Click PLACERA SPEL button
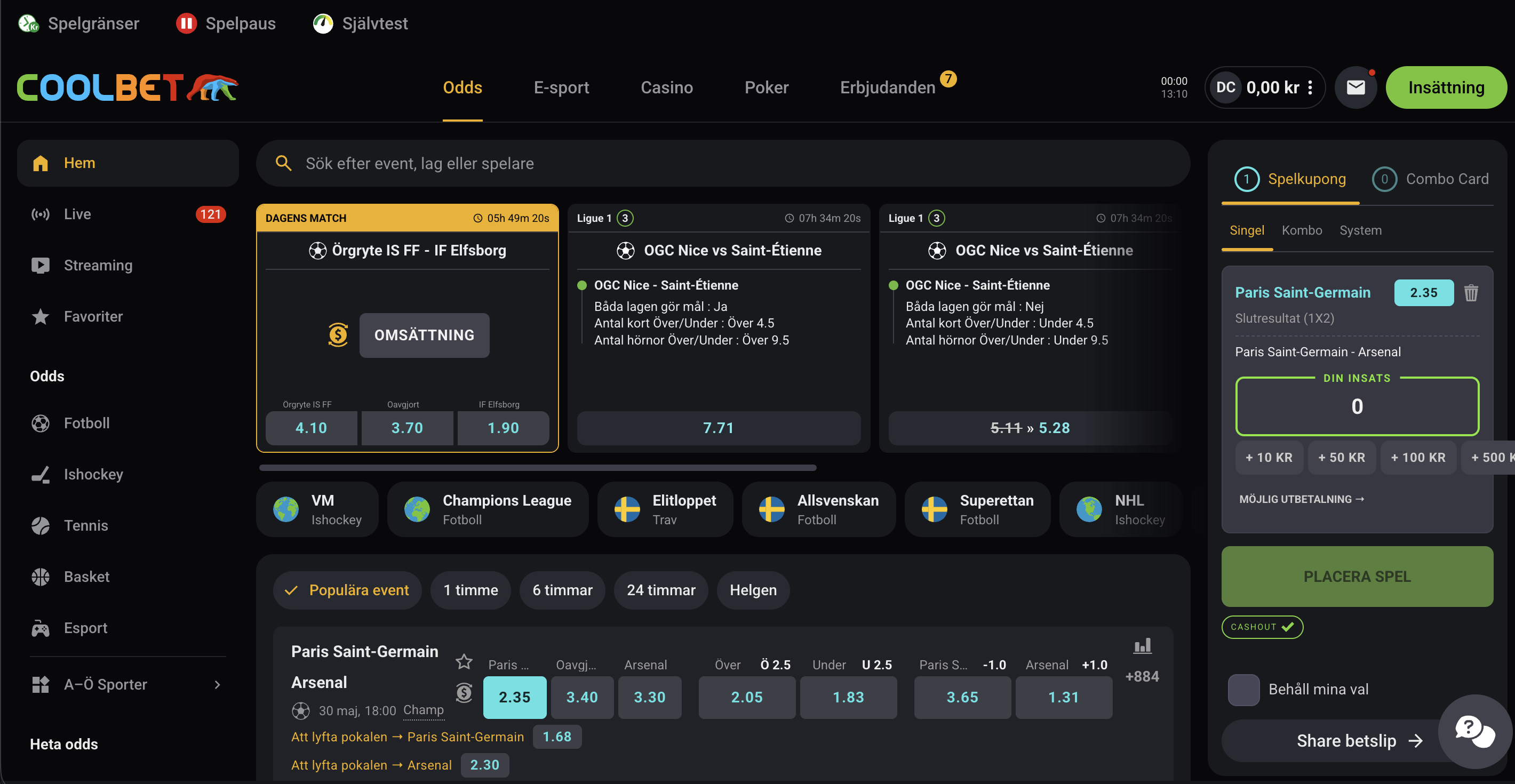This screenshot has width=1515, height=784. (1357, 577)
